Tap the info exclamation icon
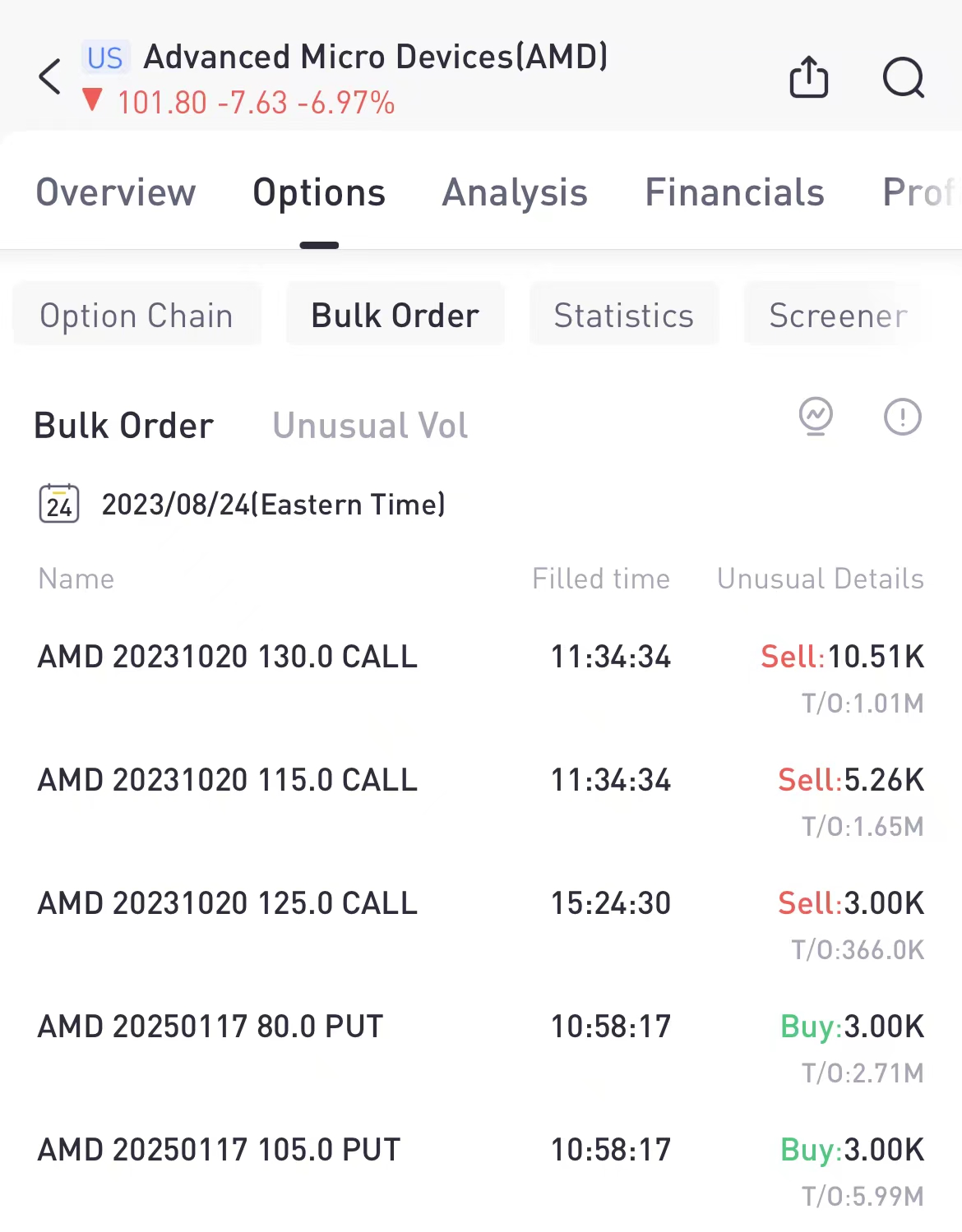Viewport: 962px width, 1232px height. point(902,417)
